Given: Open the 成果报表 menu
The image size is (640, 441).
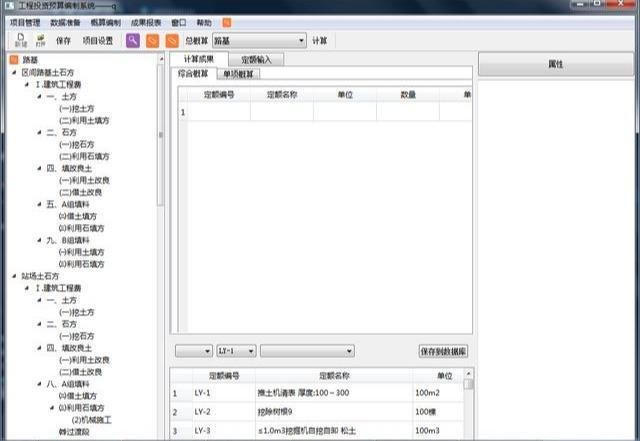Looking at the screenshot, I should coord(146,22).
